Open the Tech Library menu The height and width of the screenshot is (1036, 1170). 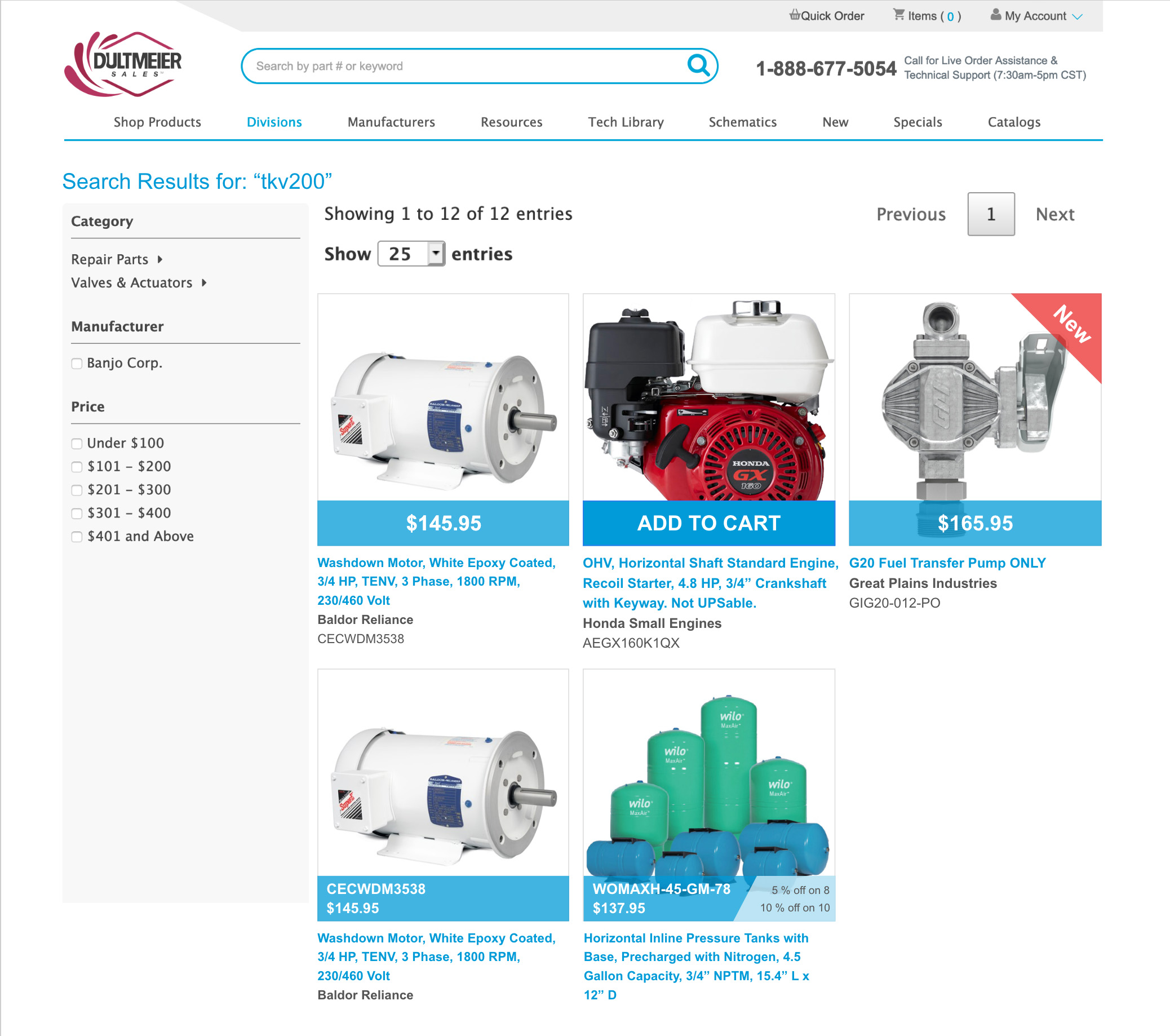626,122
